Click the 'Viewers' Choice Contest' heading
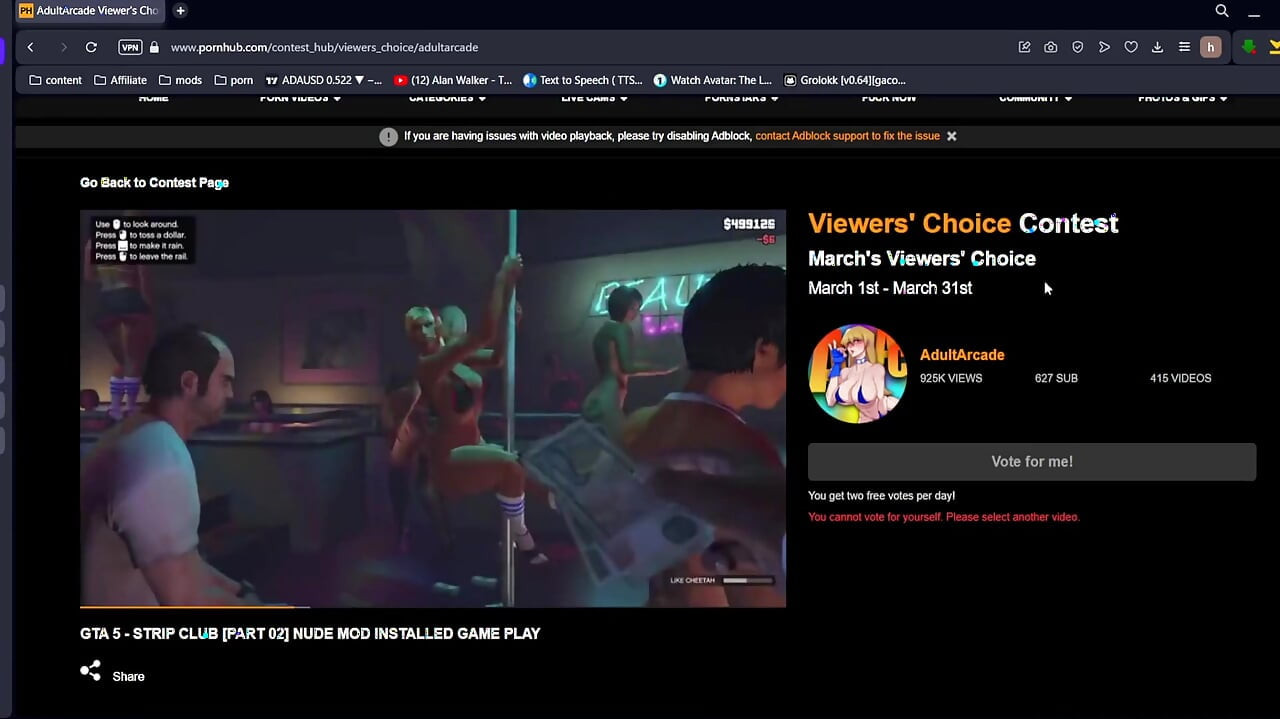The height and width of the screenshot is (719, 1280). (963, 224)
